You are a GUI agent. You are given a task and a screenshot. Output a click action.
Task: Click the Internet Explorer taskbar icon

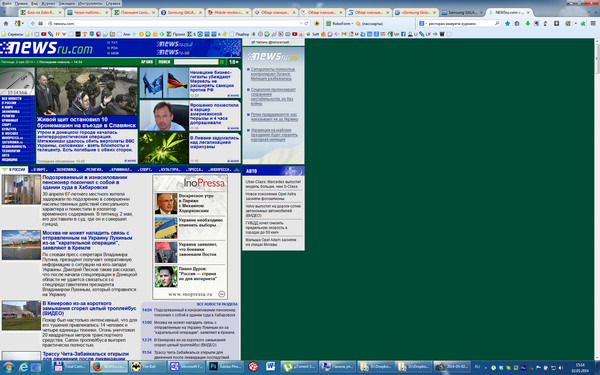coord(23,367)
